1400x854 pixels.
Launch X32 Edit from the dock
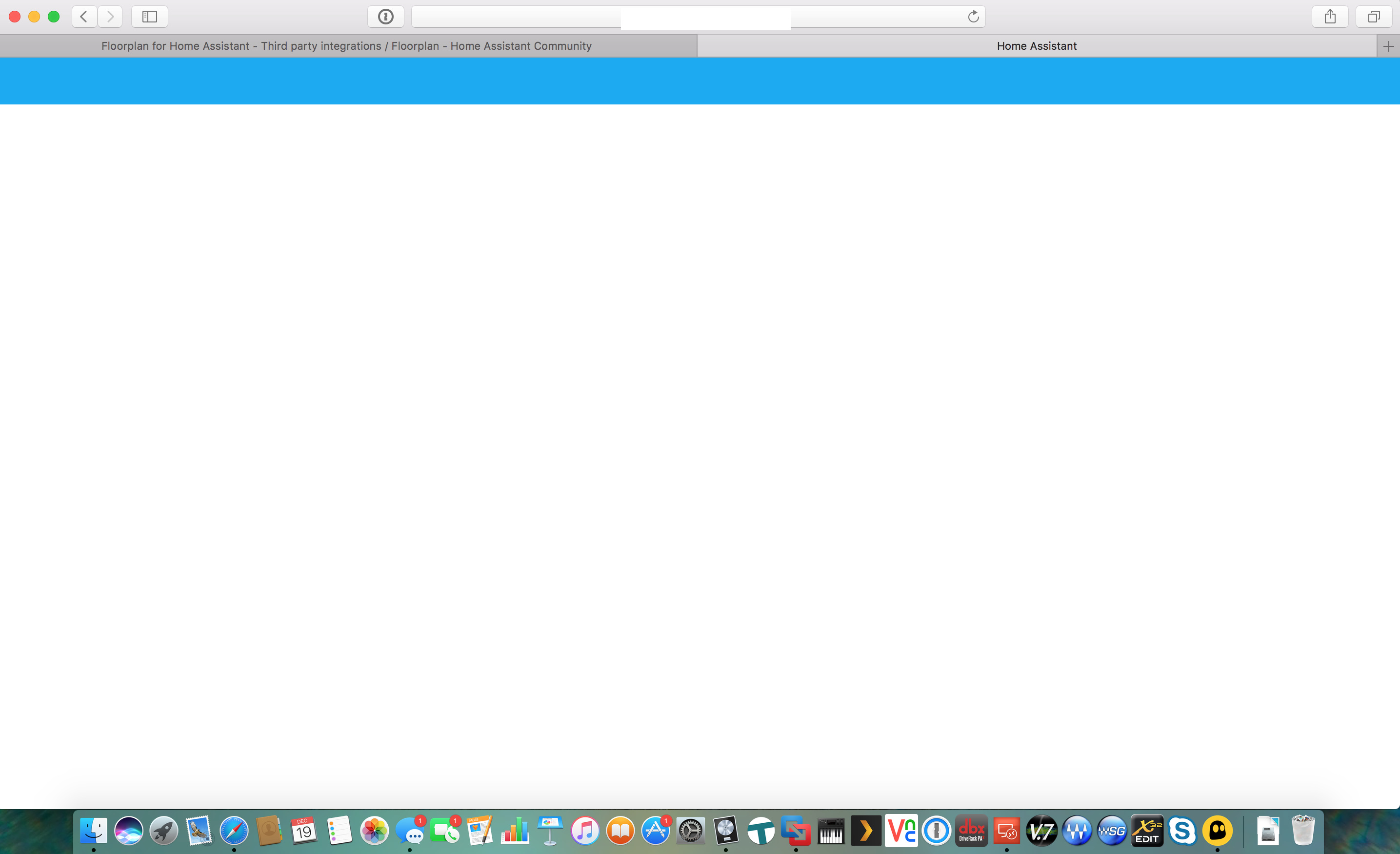click(1147, 831)
